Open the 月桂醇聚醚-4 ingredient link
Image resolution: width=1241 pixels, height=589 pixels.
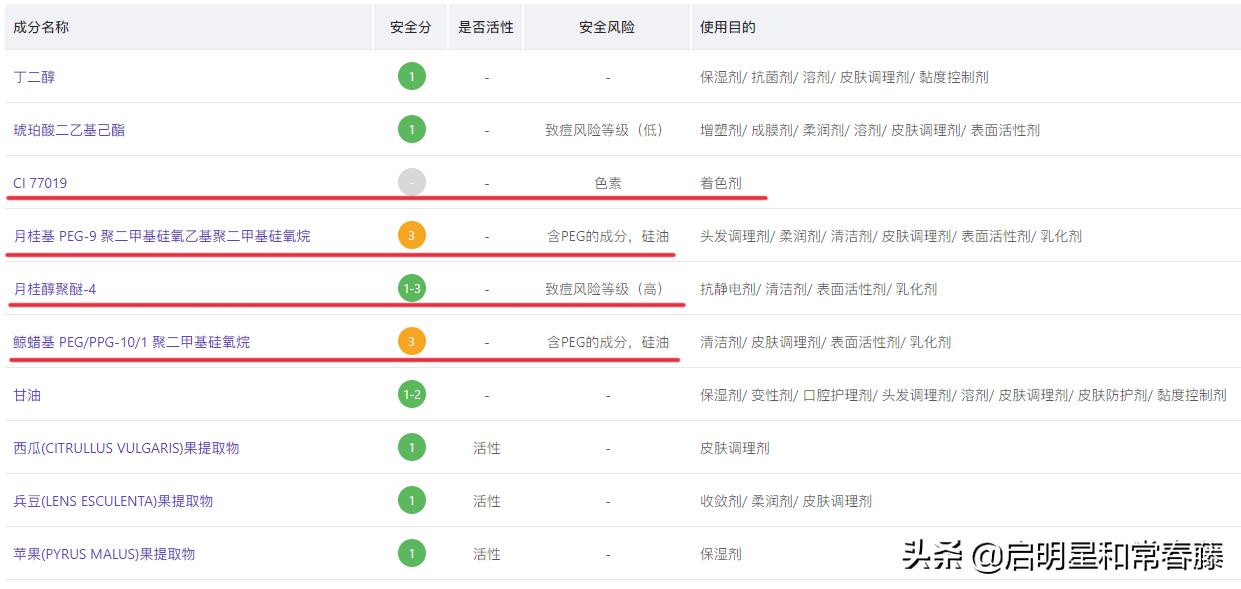(x=55, y=289)
